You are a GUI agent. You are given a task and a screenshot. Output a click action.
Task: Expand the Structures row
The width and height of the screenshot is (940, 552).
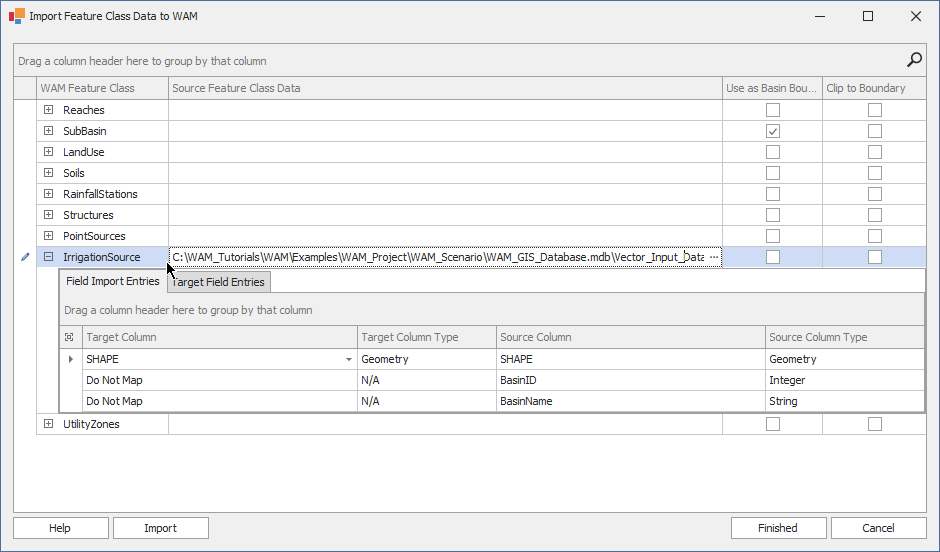[49, 215]
